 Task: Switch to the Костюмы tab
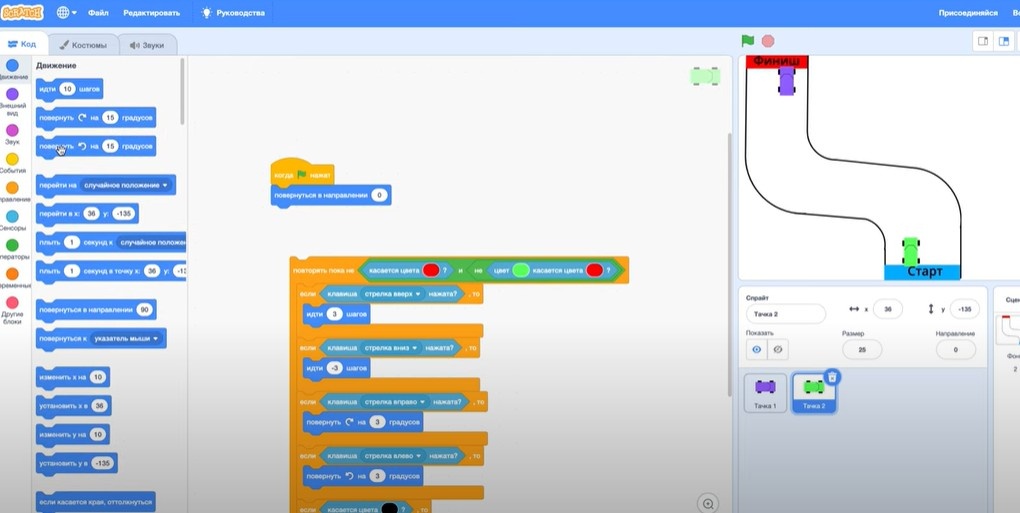pos(83,46)
